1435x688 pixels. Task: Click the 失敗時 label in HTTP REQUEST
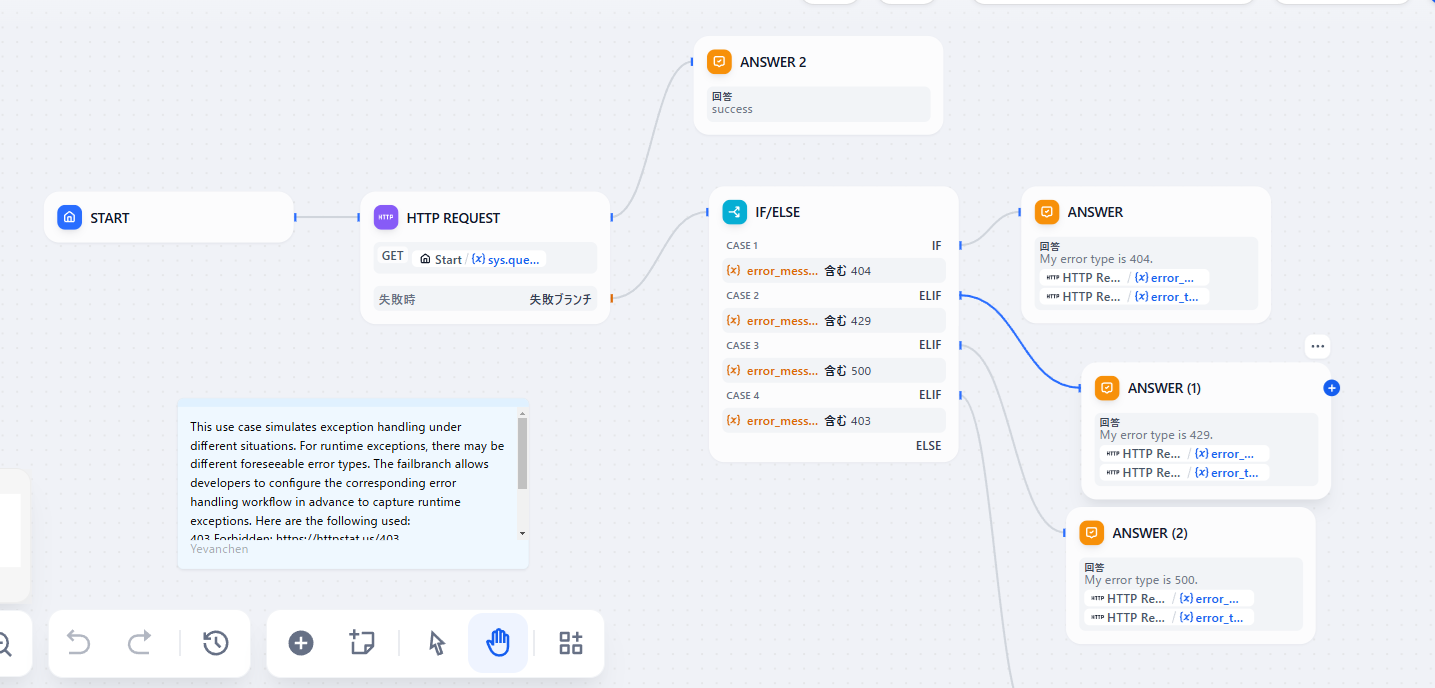tap(396, 299)
